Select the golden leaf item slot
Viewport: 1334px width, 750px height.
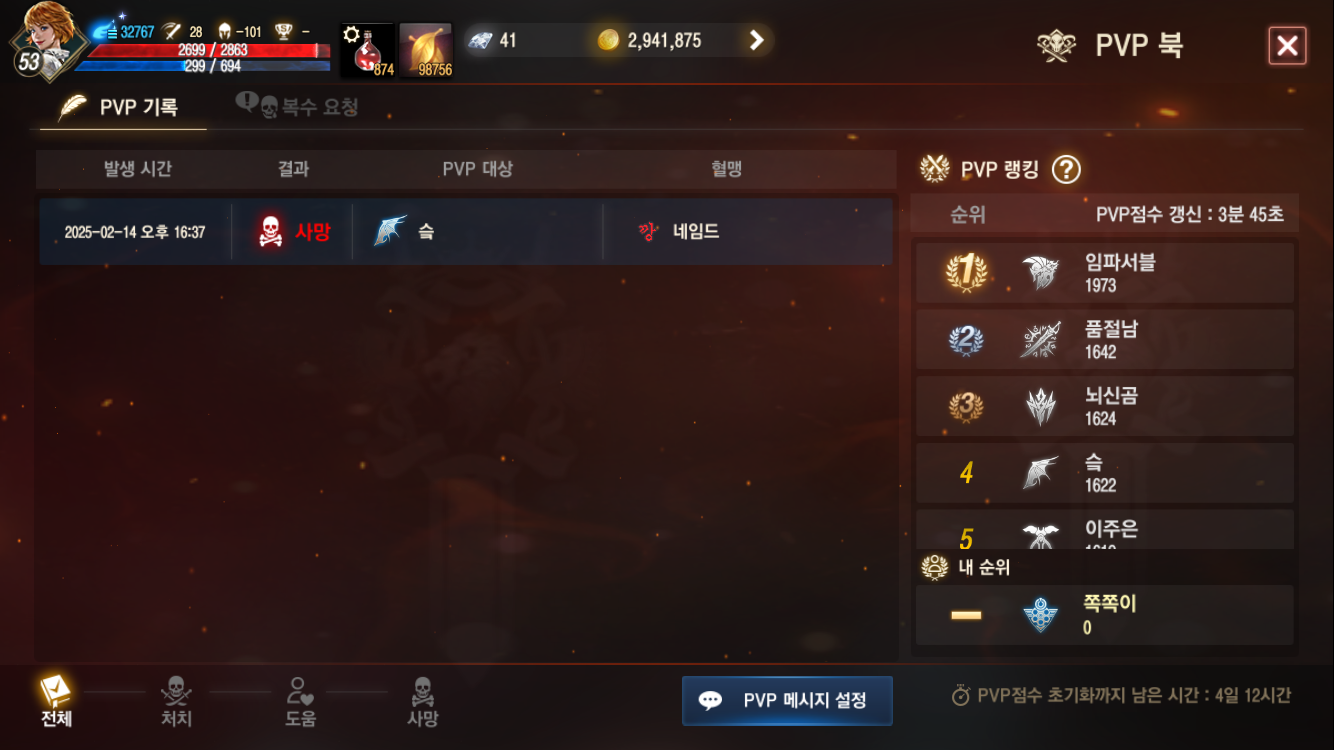[426, 50]
